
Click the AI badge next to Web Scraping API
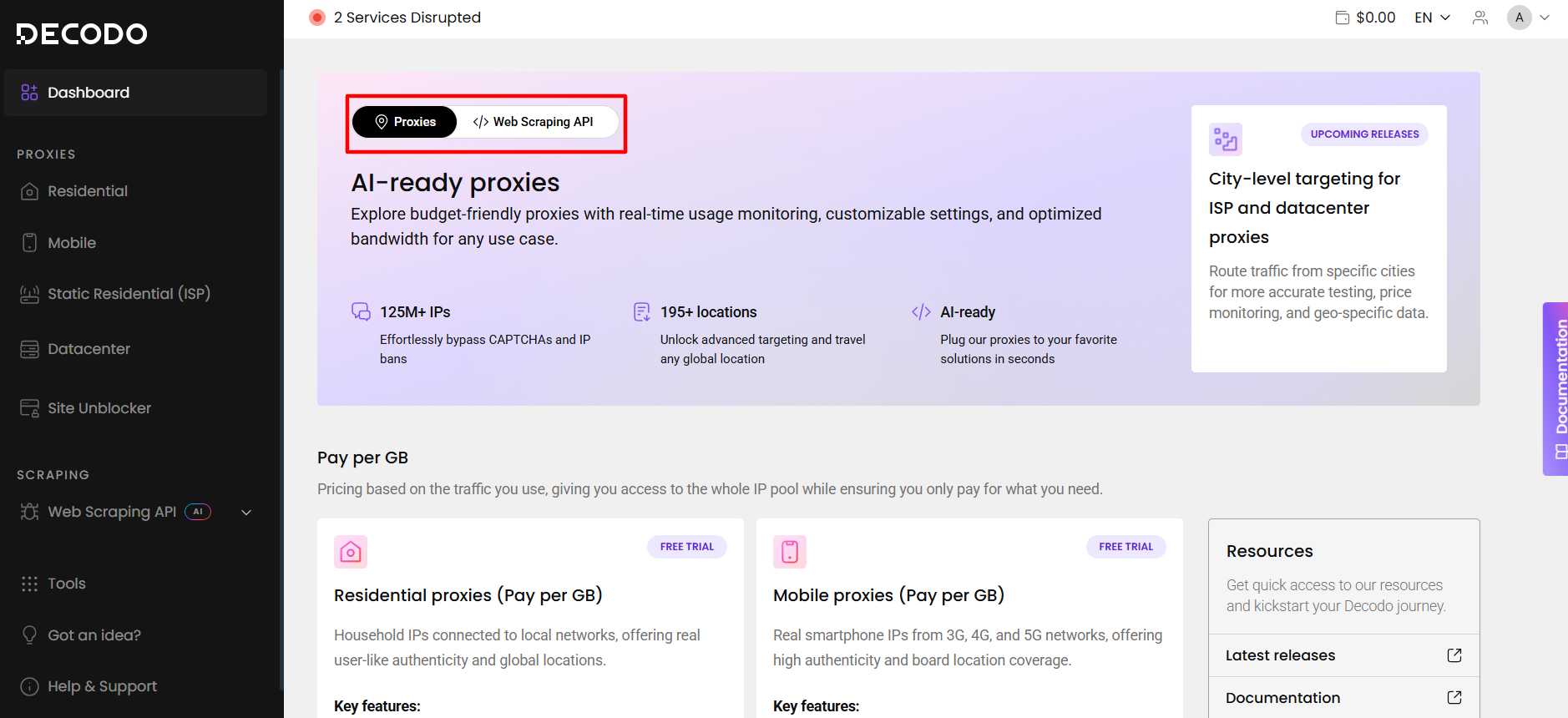[198, 512]
